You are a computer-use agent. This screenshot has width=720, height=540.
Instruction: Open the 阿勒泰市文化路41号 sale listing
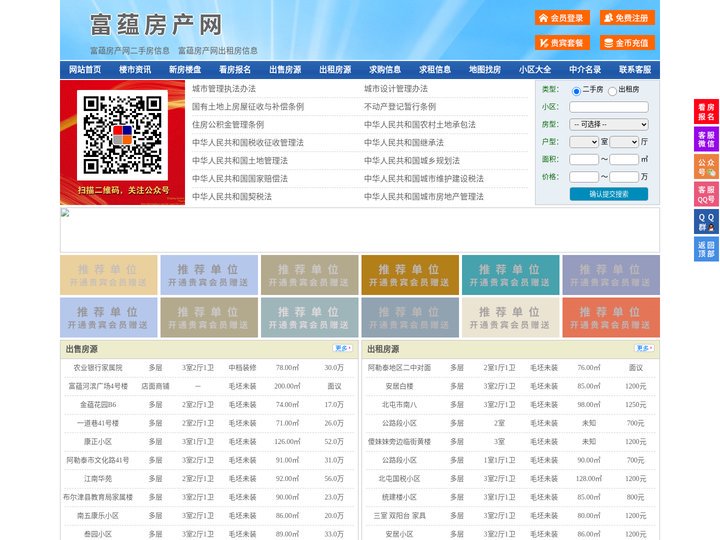[x=98, y=460]
